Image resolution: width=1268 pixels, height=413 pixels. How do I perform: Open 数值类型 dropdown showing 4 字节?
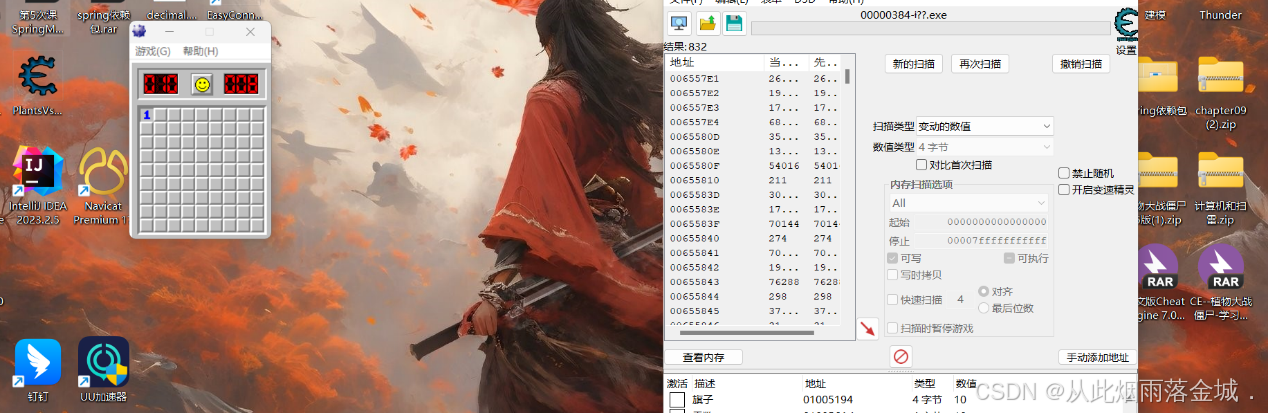[985, 147]
